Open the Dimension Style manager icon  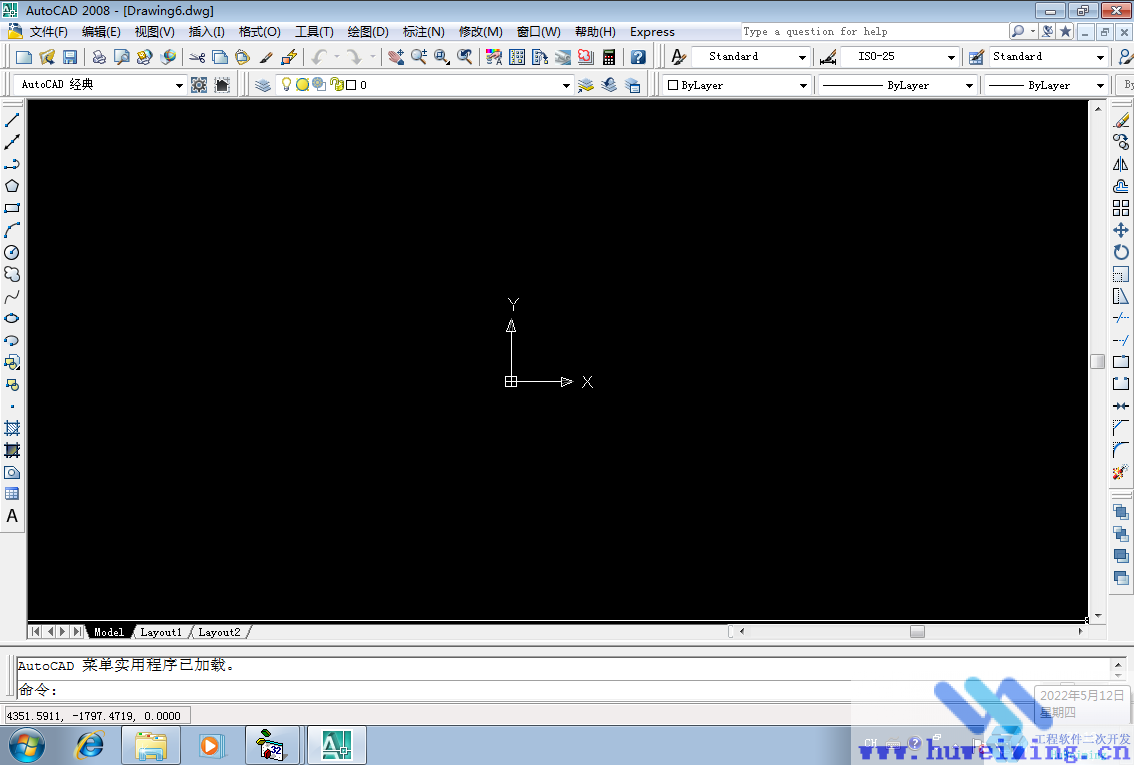point(828,57)
